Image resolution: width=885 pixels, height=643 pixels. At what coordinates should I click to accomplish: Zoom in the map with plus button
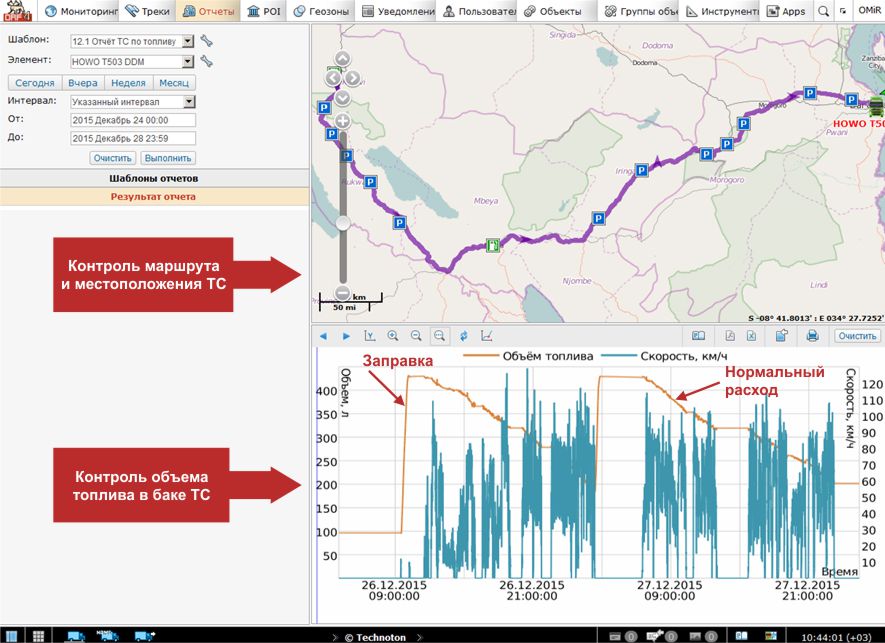(343, 121)
